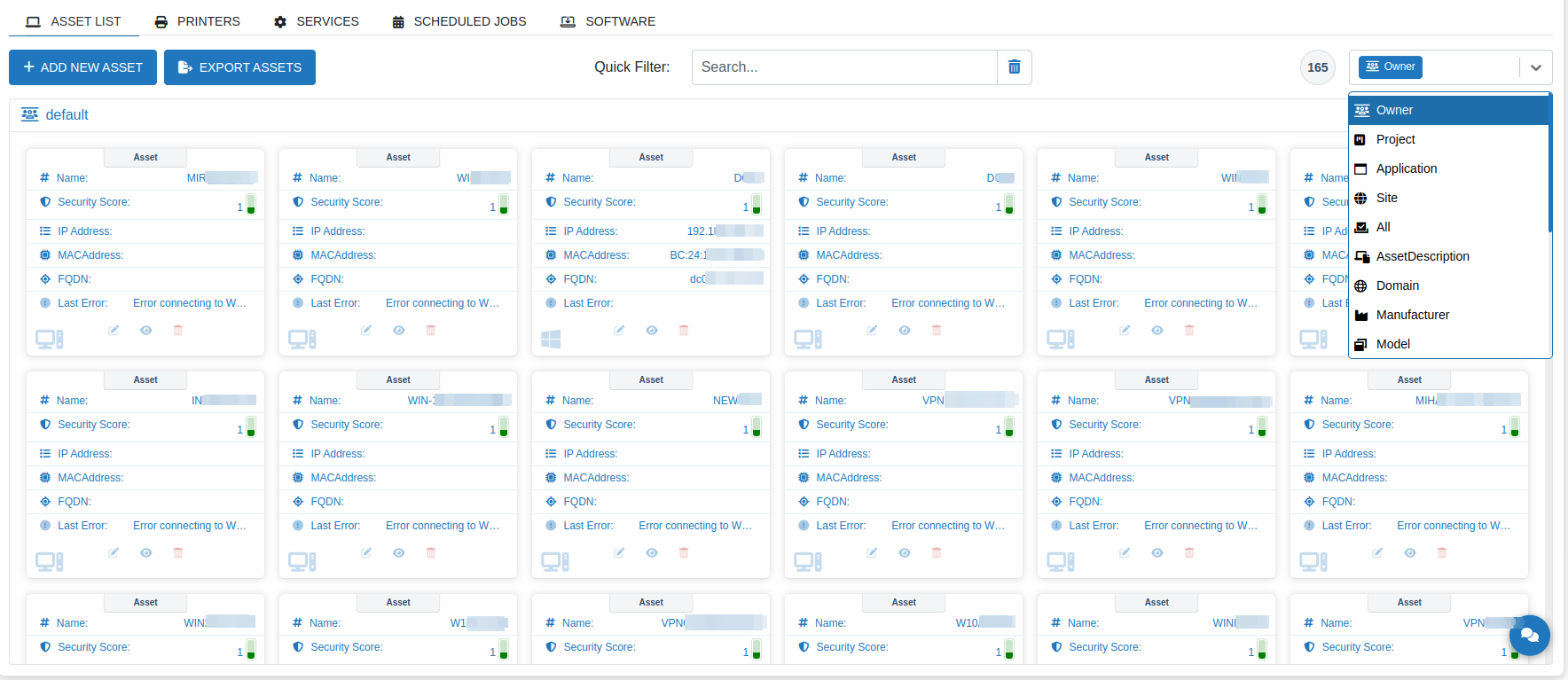Viewport: 1568px width, 680px height.
Task: Open the SCHEDULED JOBS tab
Action: (459, 21)
